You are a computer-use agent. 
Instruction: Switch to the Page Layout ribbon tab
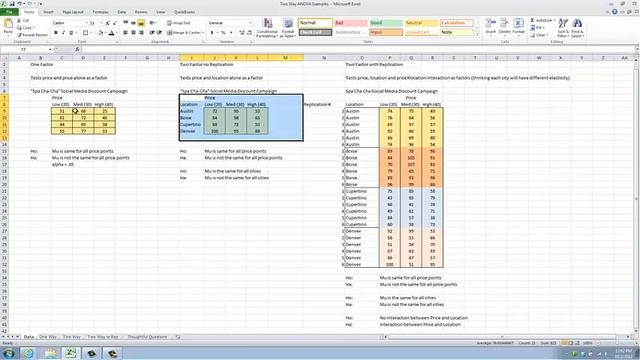coord(73,12)
